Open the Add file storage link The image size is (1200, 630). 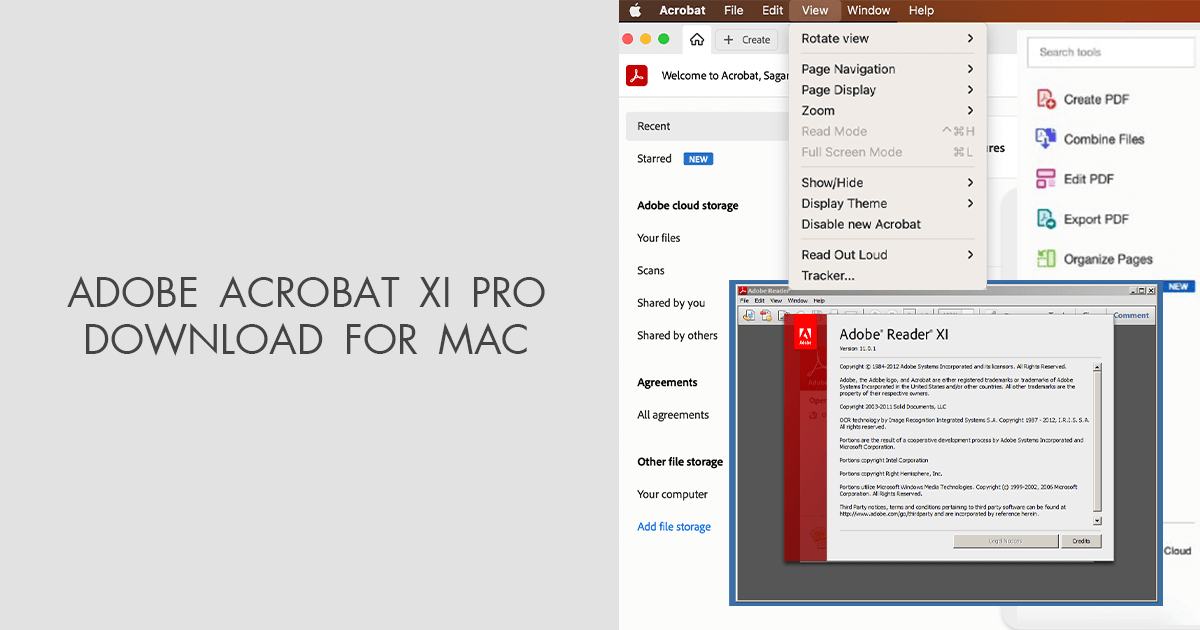pos(673,526)
